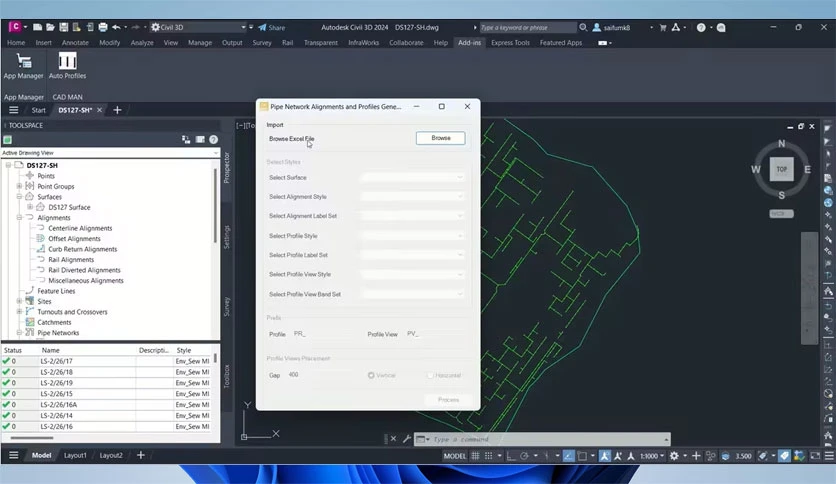
Task: Open the Select Alignment Label Set dropdown
Action: point(412,216)
